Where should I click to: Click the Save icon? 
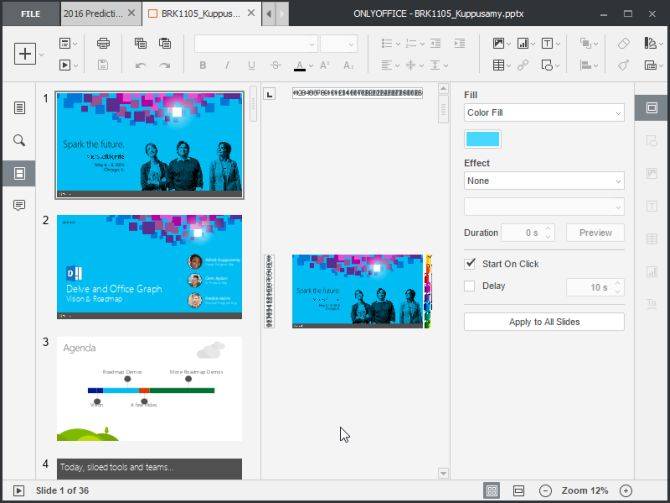103,65
